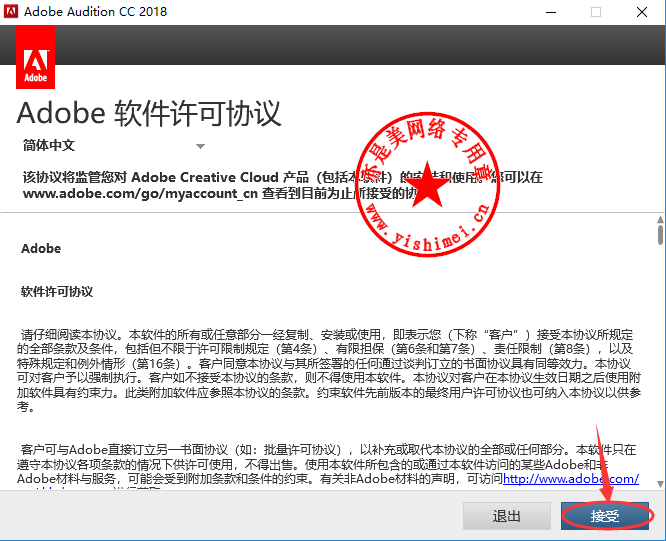Viewport: 666px width, 541px height.
Task: Click the bold '软件许可协议' subheading
Action: (x=57, y=292)
